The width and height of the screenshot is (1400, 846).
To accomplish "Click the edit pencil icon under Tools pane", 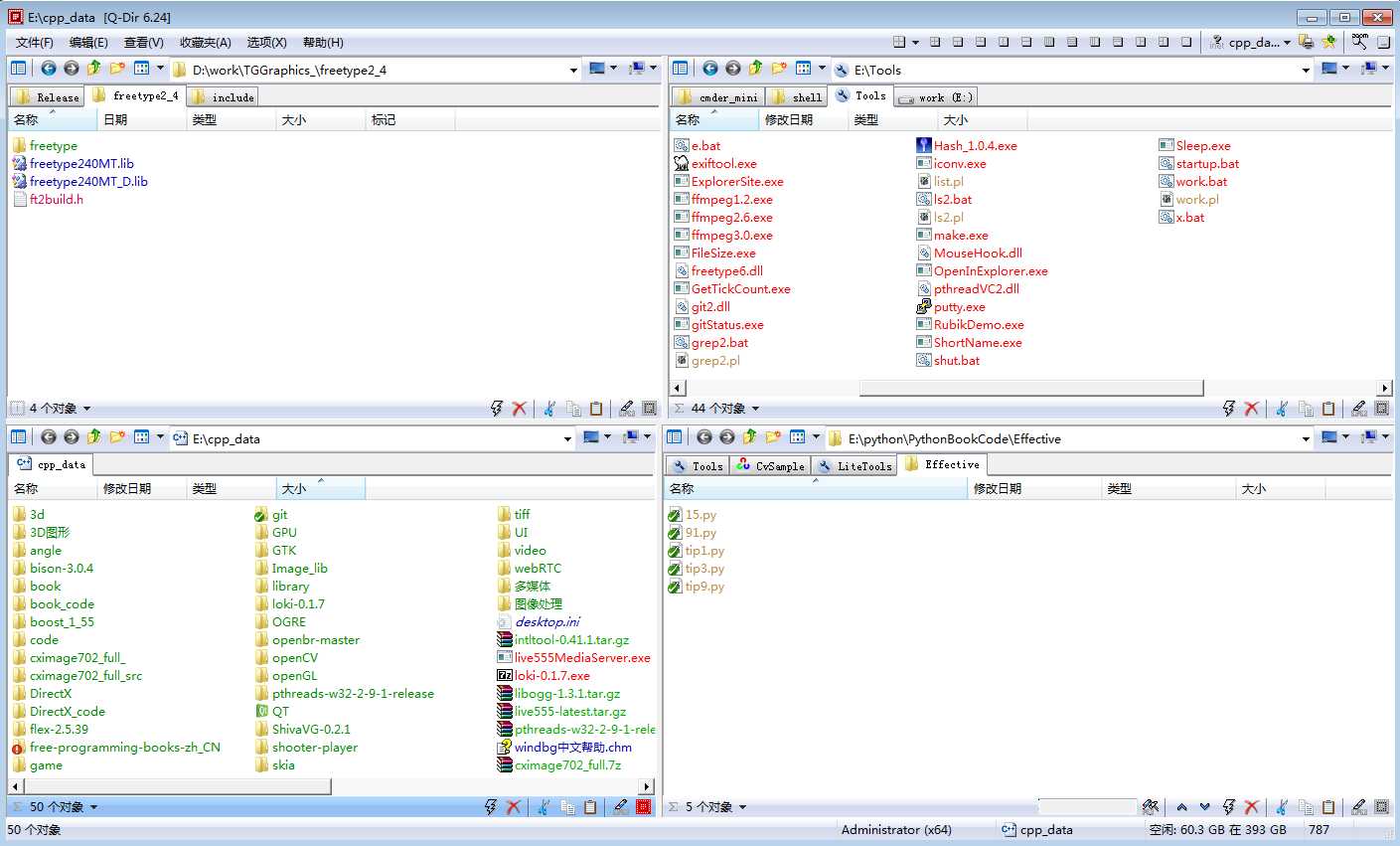I will pyautogui.click(x=1359, y=409).
